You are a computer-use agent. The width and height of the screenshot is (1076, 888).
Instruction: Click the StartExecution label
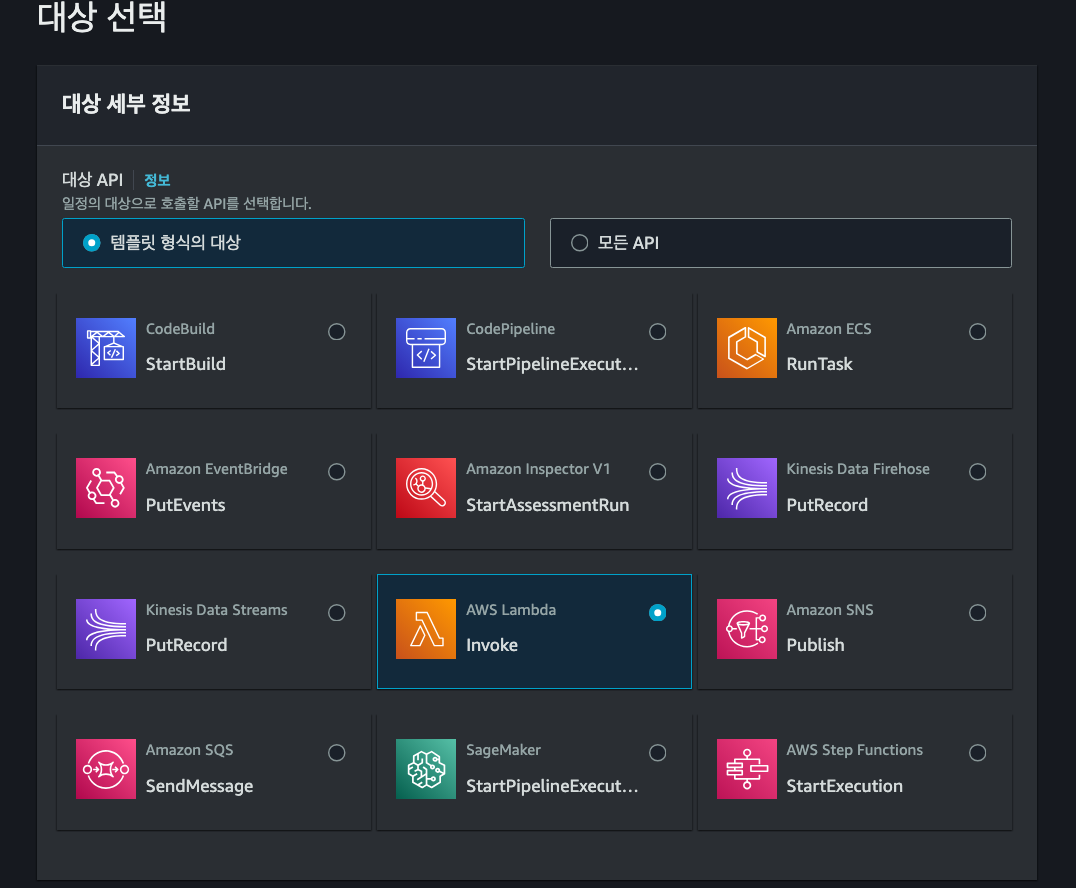pos(844,786)
